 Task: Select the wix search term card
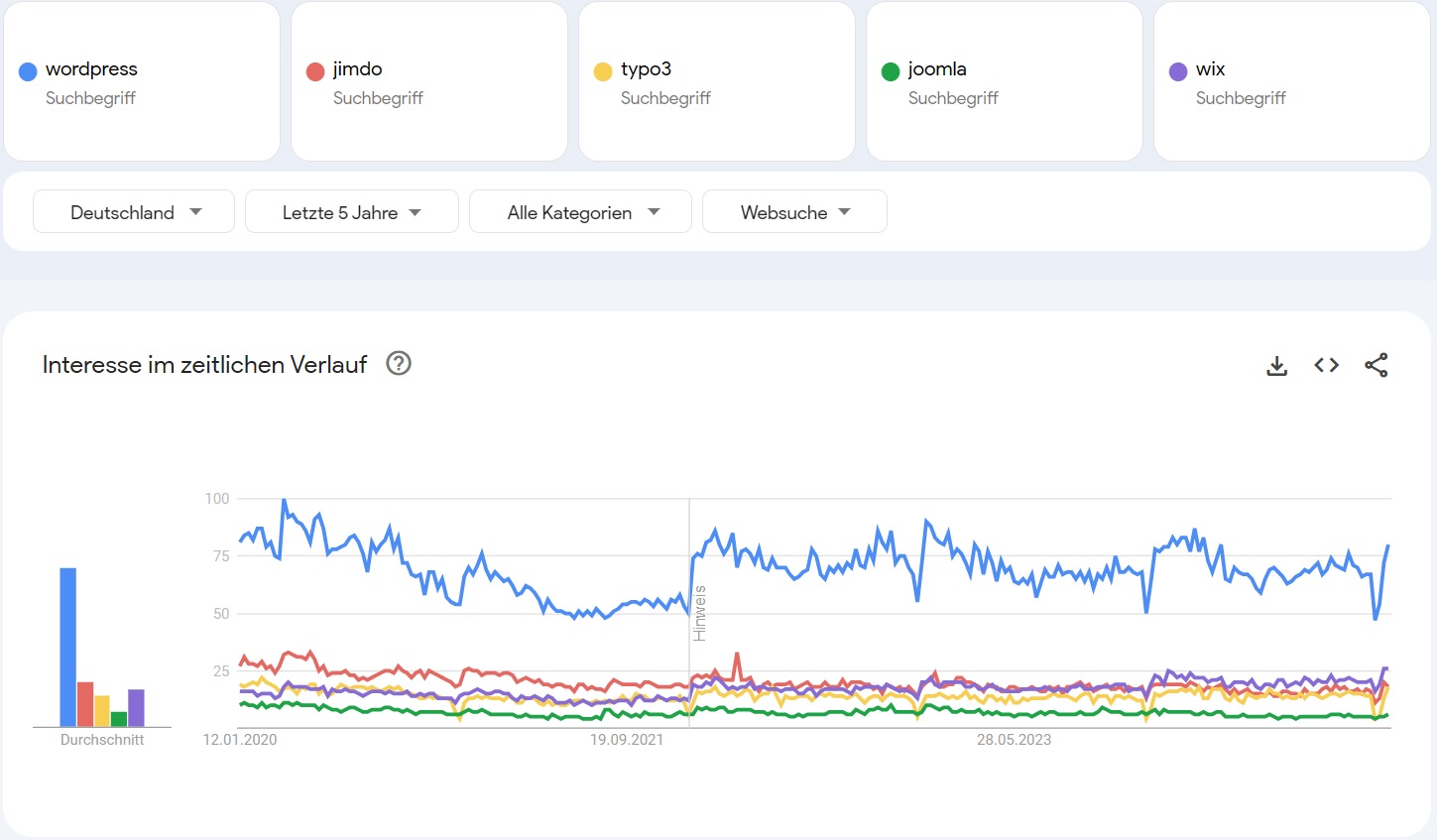click(x=1292, y=81)
